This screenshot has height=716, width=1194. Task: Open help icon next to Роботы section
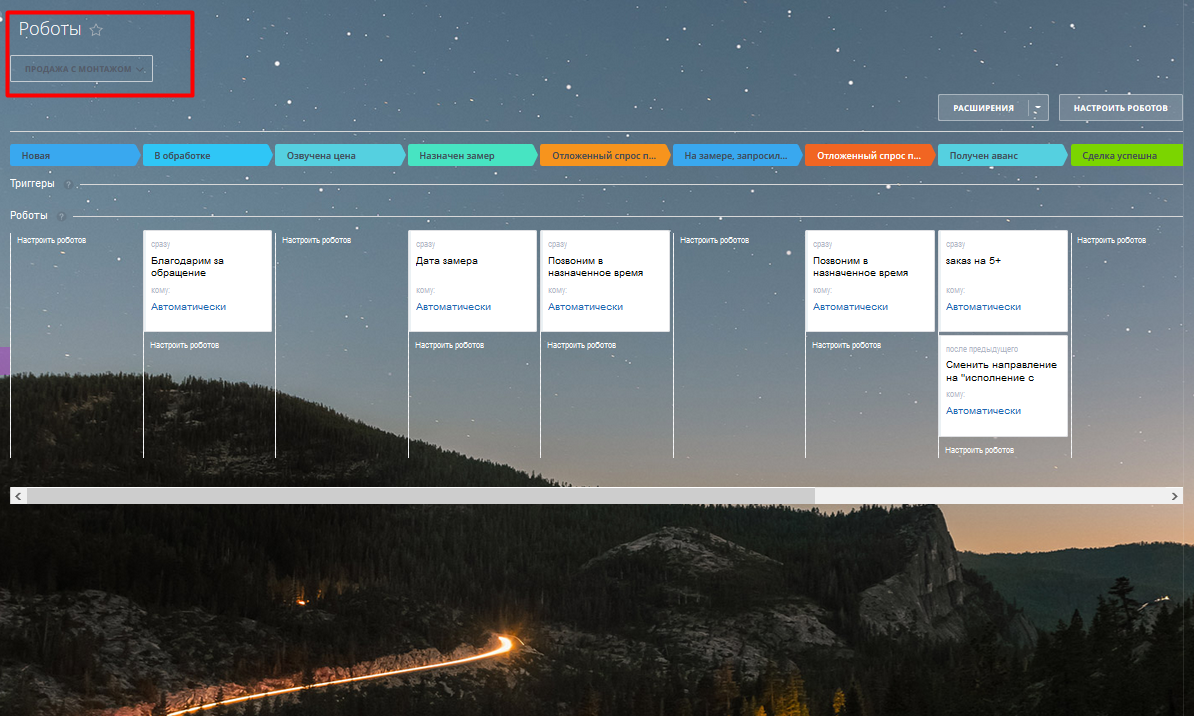(x=62, y=216)
